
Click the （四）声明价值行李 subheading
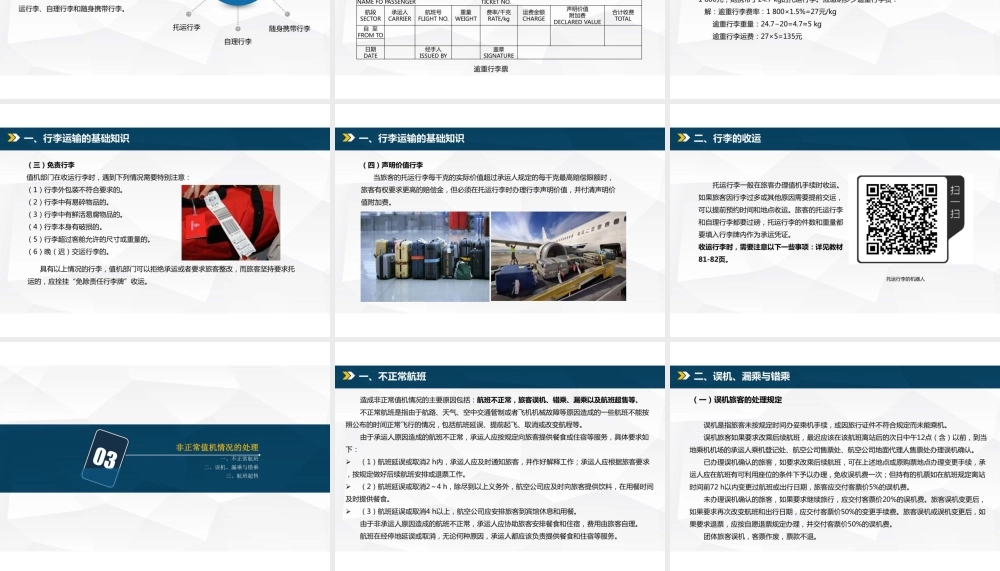(x=392, y=165)
